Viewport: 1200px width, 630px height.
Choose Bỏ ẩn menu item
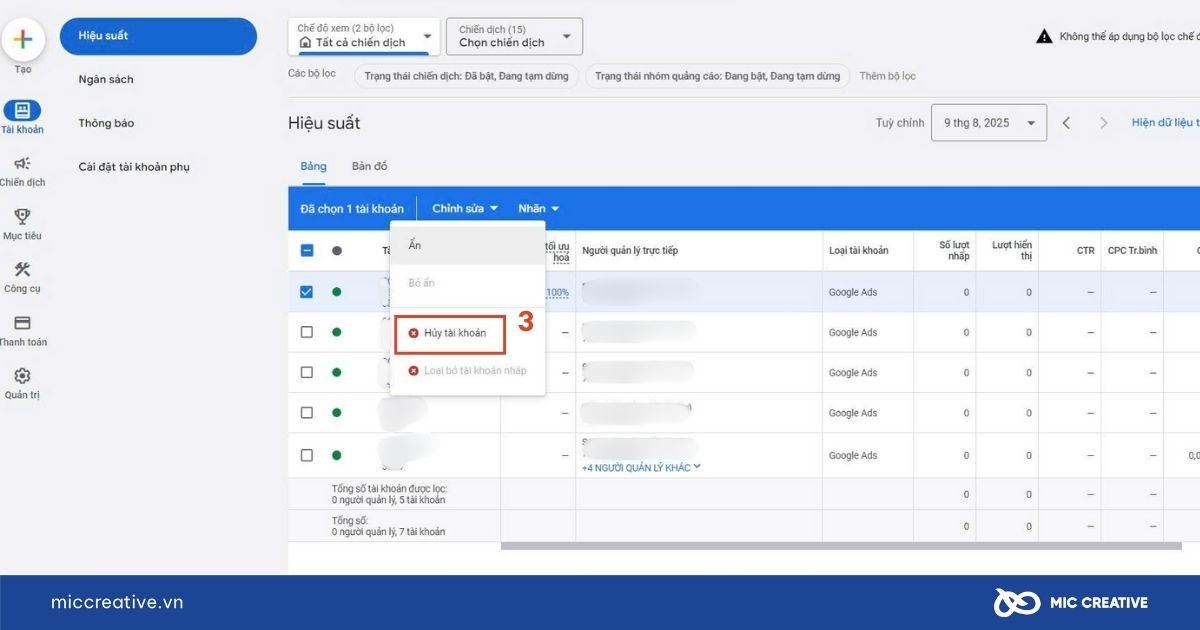[x=467, y=283]
